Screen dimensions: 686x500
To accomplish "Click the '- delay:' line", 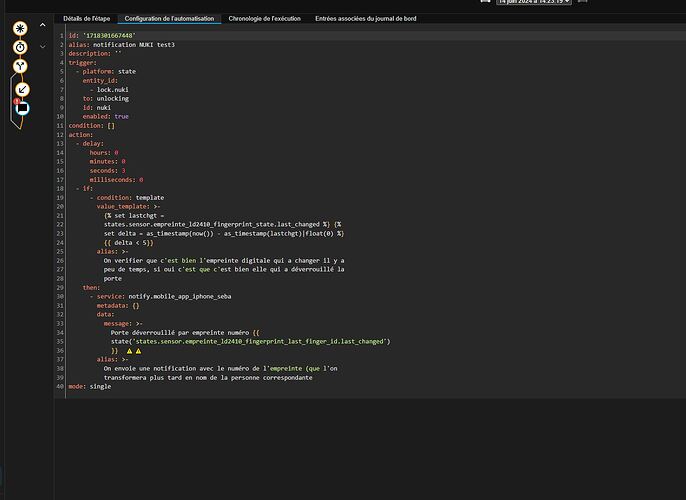I will pos(90,143).
